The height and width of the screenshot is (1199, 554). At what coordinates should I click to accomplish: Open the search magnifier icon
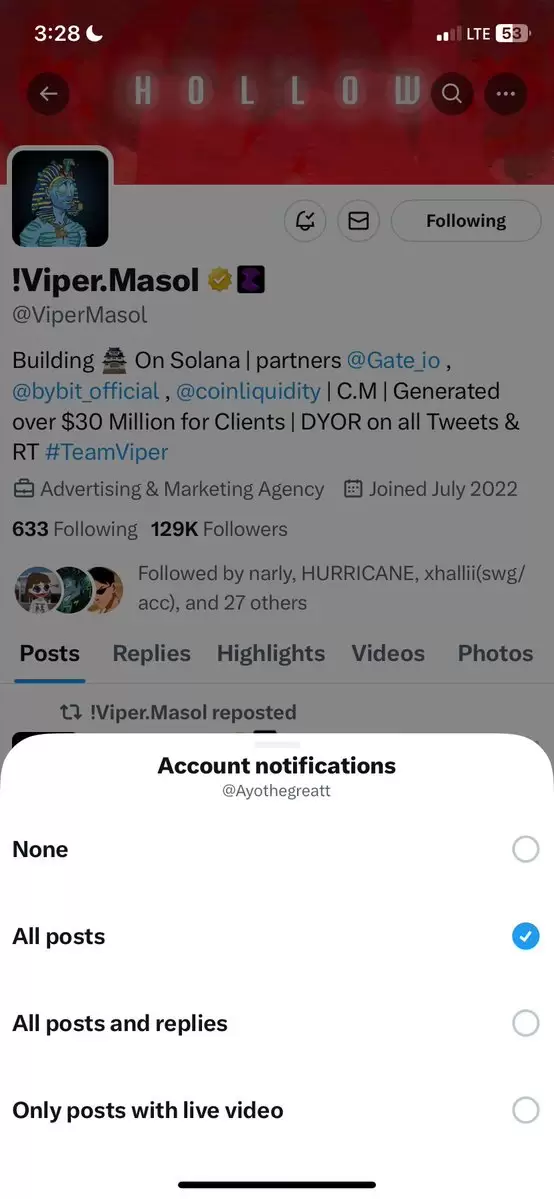tap(451, 93)
